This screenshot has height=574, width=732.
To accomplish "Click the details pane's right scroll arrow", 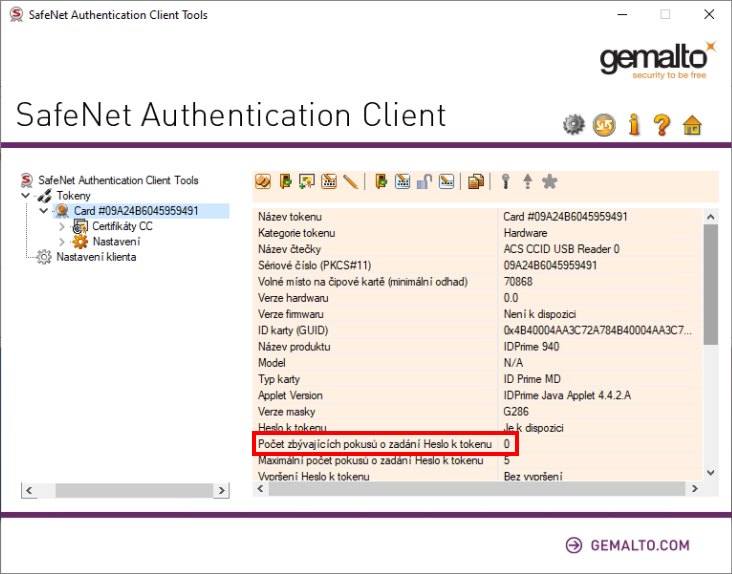I will point(695,489).
